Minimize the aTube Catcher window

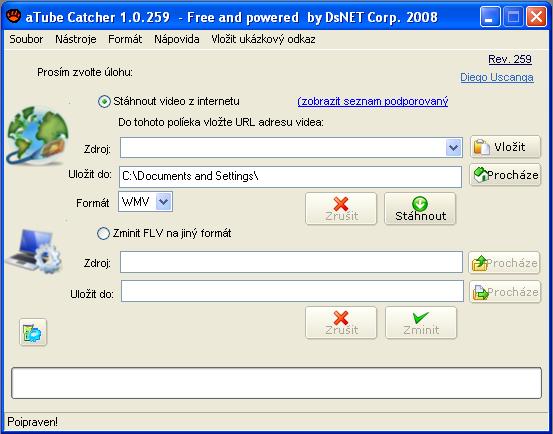tap(490, 17)
